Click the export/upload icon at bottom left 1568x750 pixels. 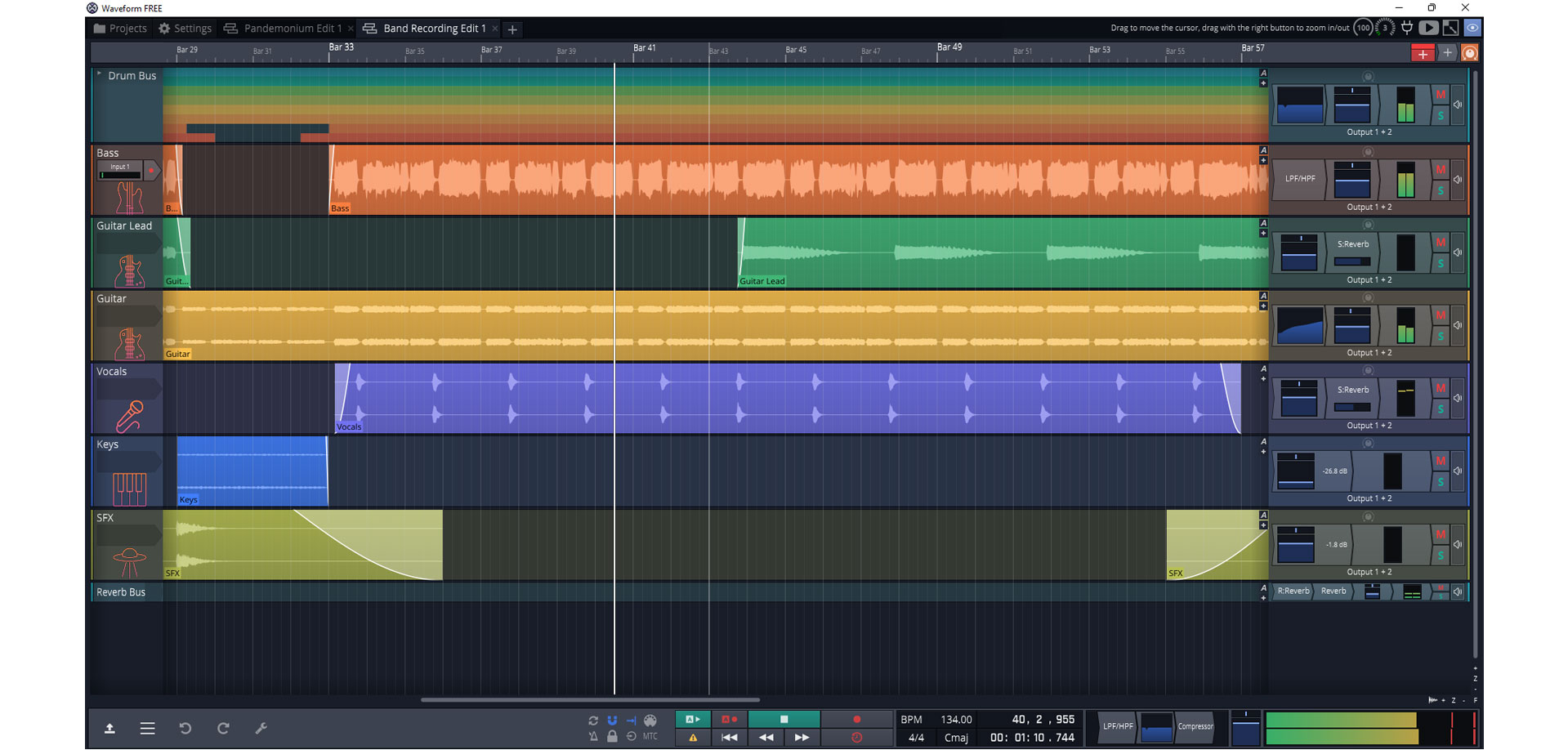pyautogui.click(x=109, y=729)
